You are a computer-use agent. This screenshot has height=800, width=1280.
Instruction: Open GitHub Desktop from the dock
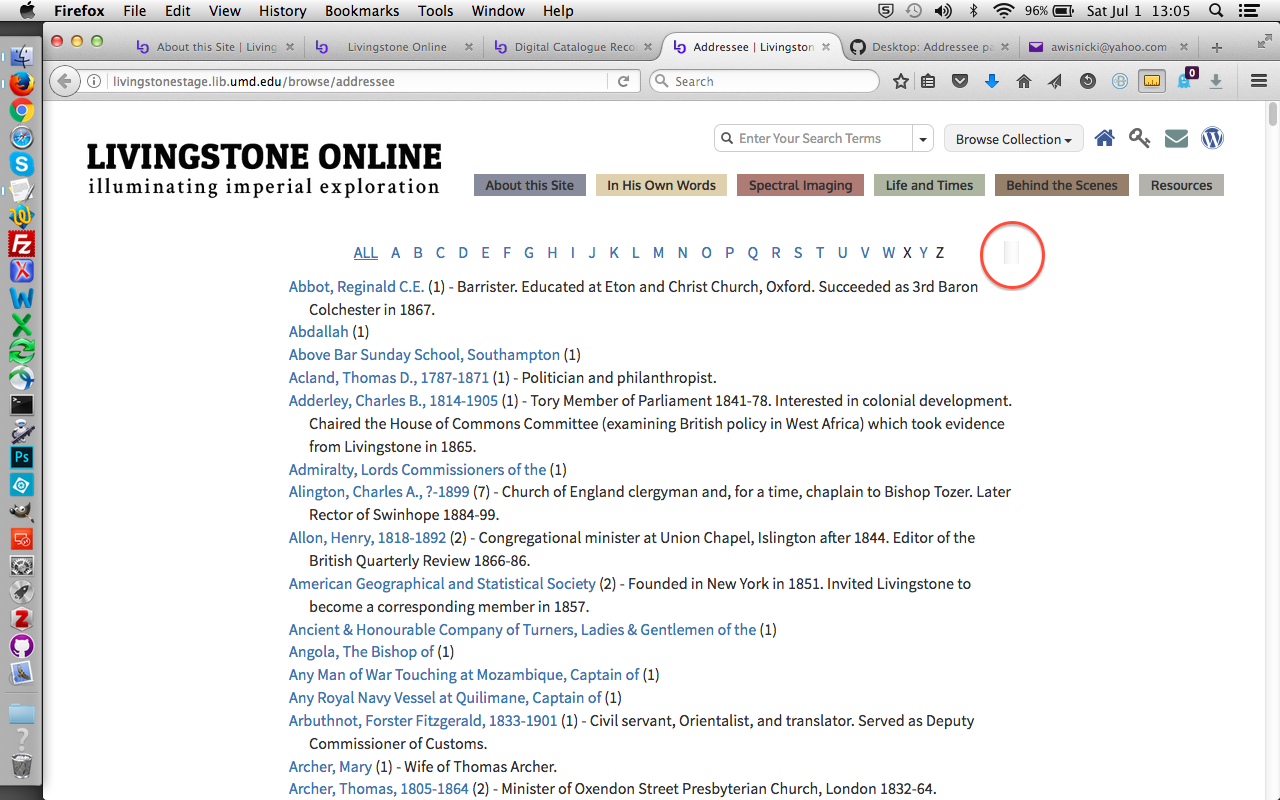point(22,646)
